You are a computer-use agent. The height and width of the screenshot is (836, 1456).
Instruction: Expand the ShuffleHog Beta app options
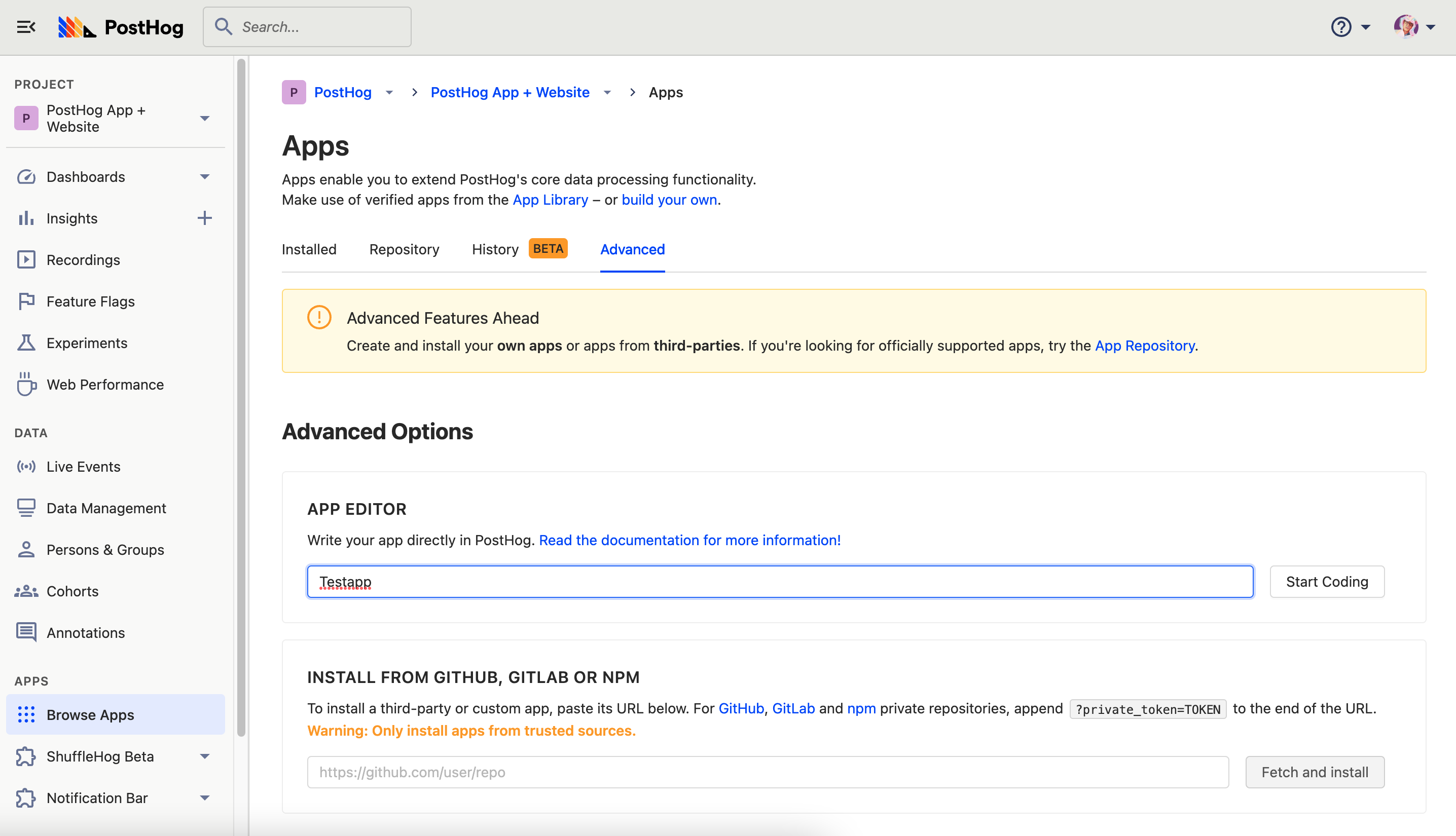(205, 756)
